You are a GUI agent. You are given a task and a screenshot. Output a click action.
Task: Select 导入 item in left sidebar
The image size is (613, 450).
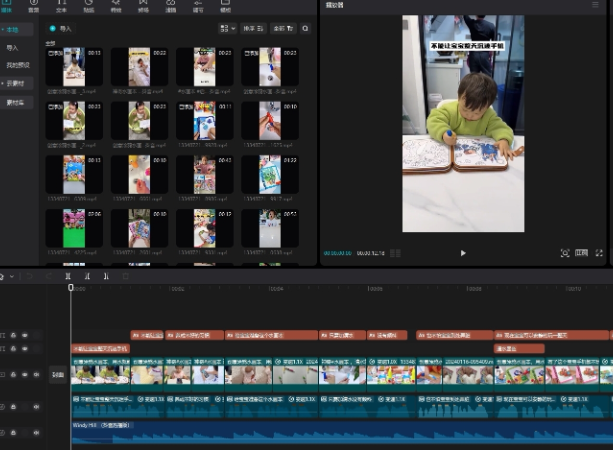click(12, 48)
